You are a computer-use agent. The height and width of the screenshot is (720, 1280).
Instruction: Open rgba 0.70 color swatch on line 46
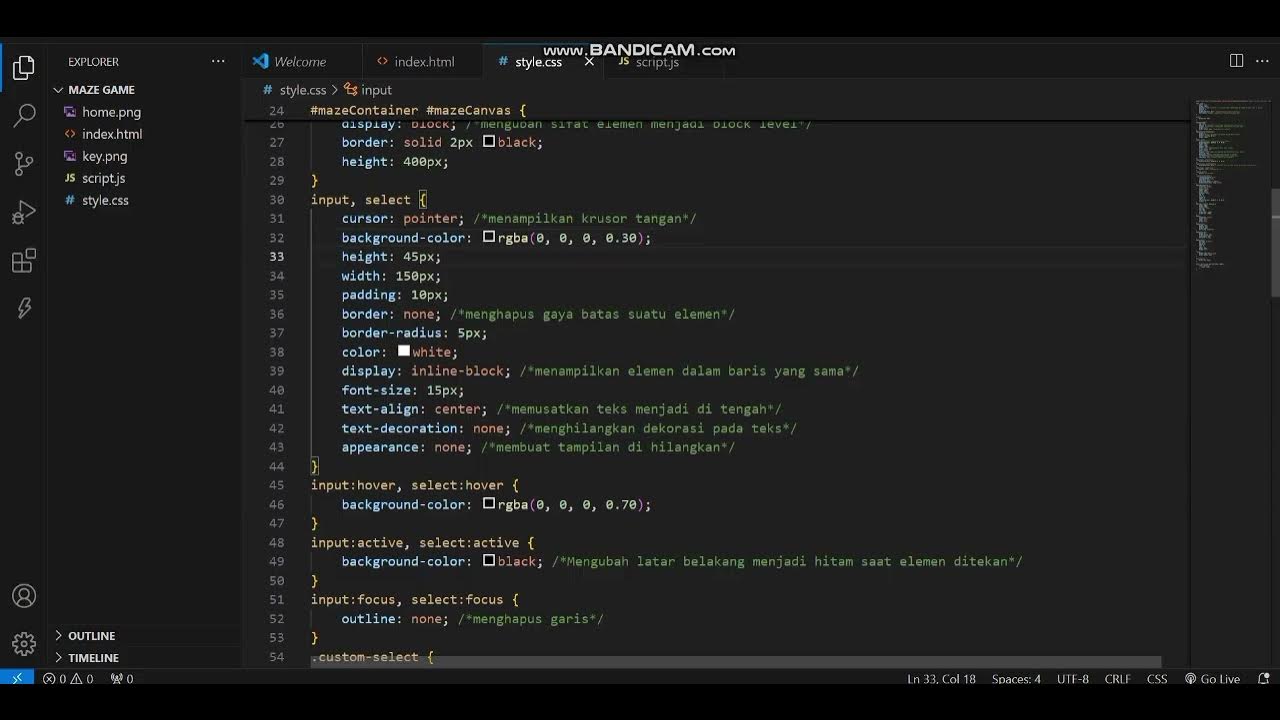click(x=489, y=504)
